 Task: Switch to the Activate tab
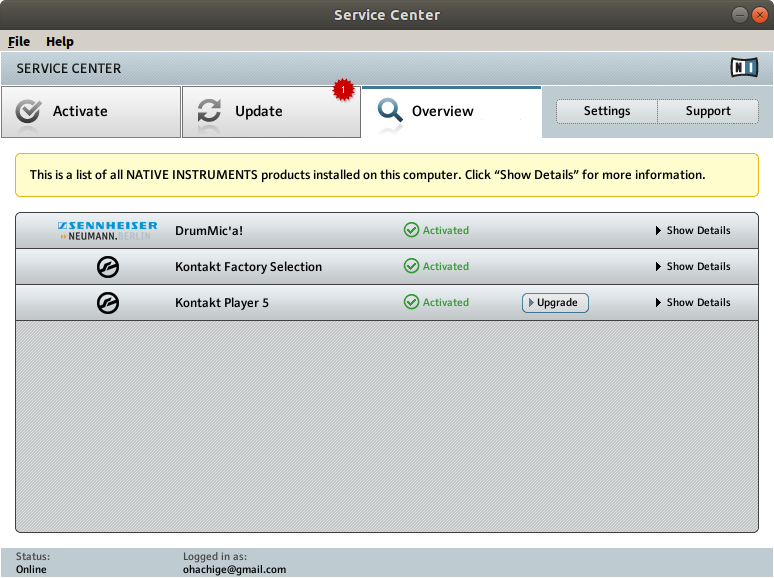tap(91, 112)
